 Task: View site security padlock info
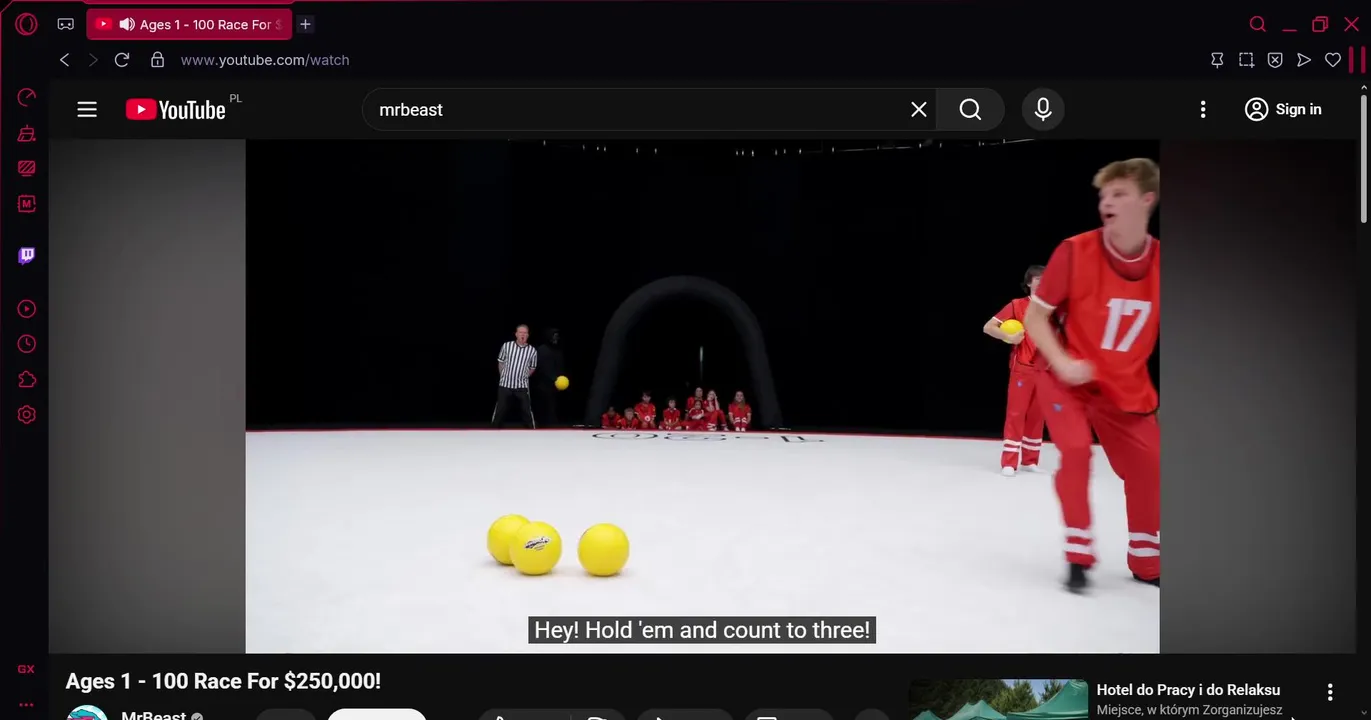pos(157,60)
